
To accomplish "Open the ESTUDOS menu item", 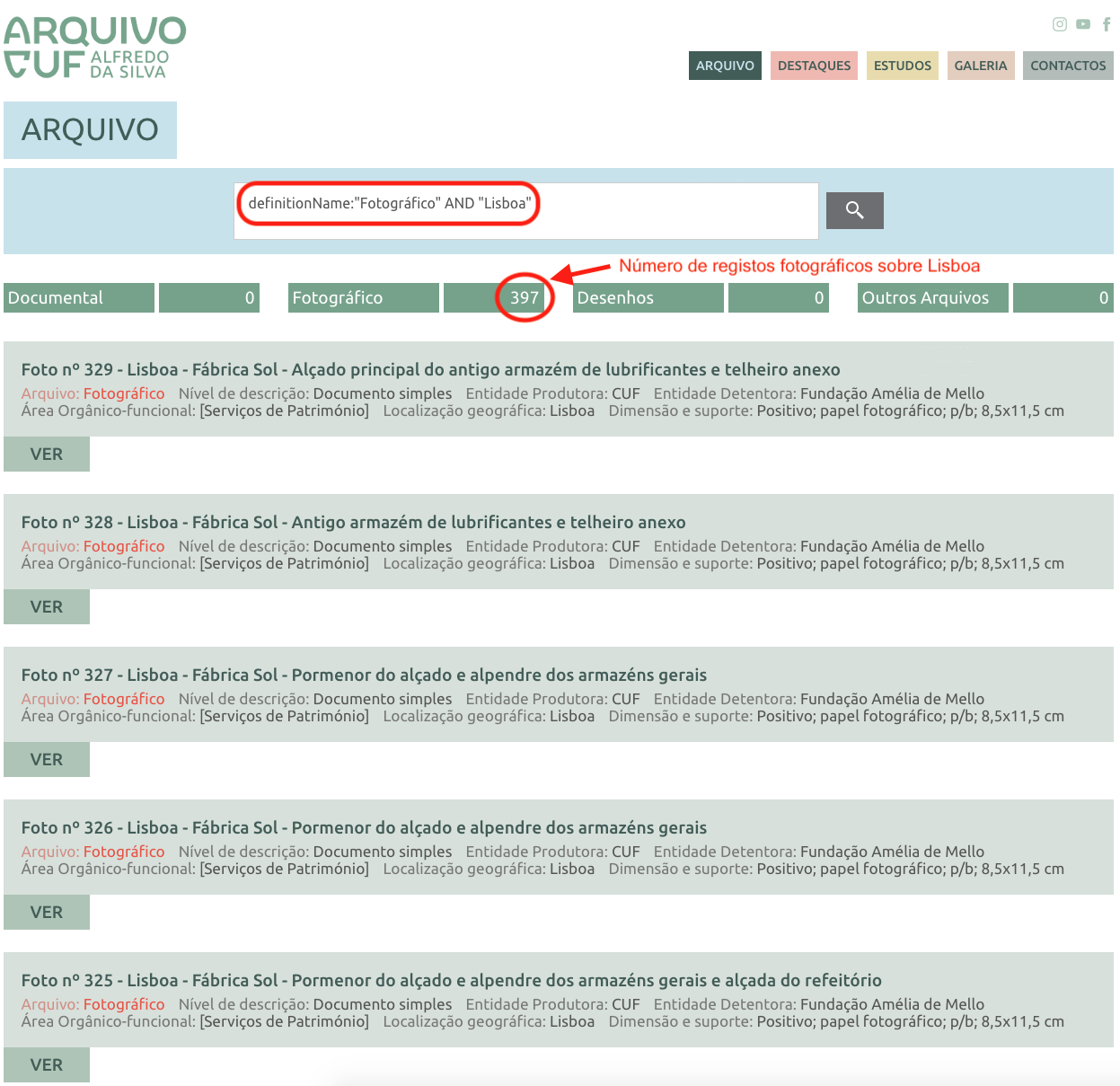I will pyautogui.click(x=903, y=66).
